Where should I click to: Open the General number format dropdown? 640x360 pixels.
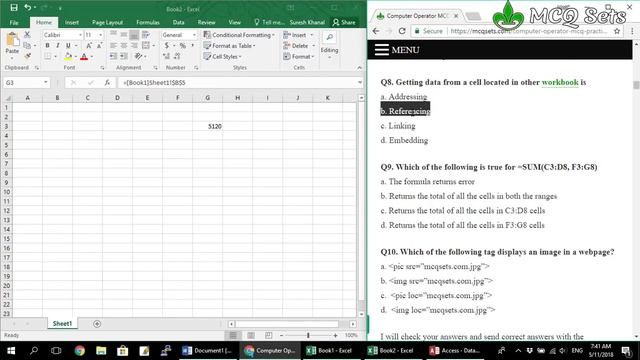[194, 35]
